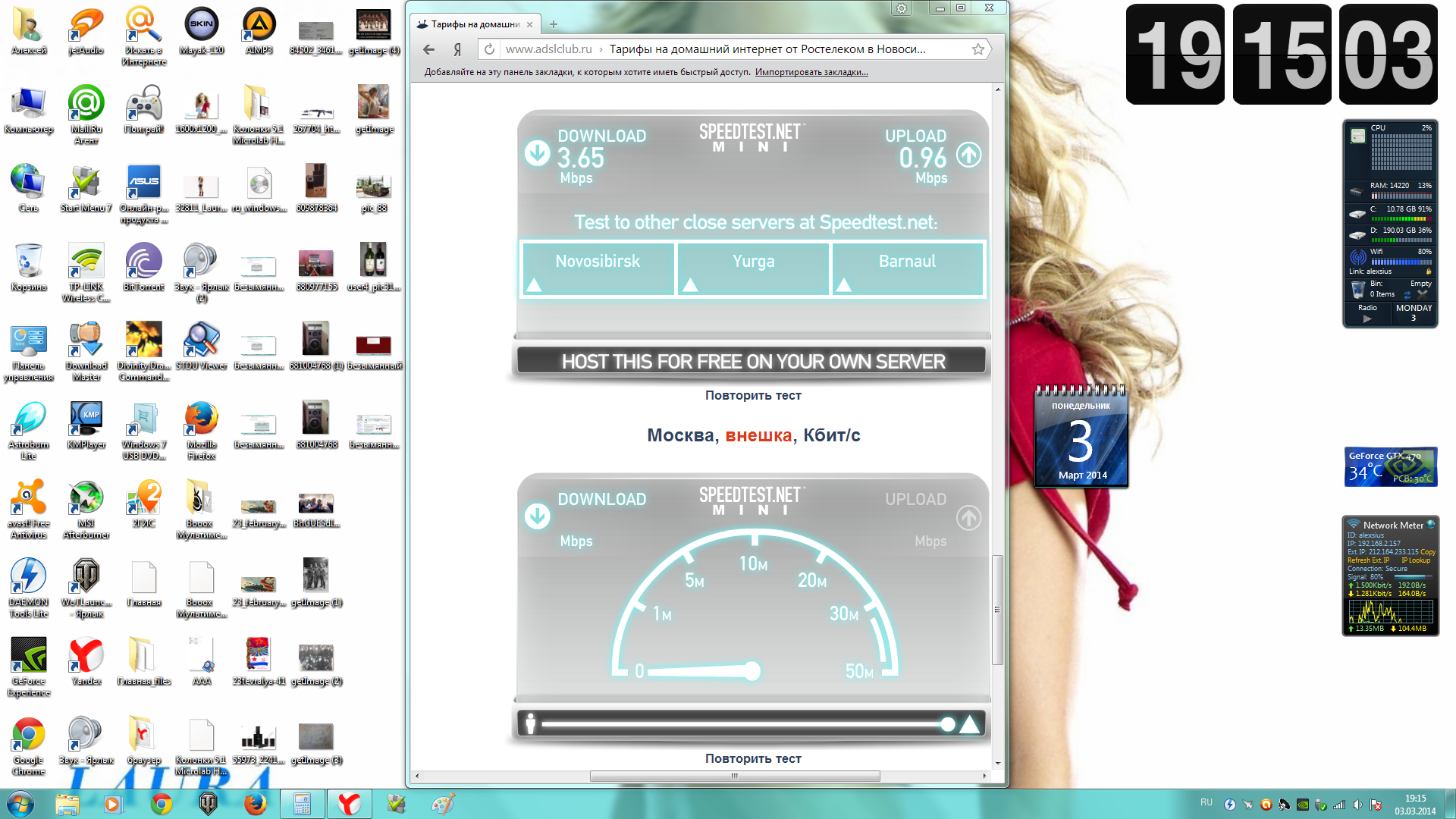
Task: Open the Firefox taskbar icon
Action: coord(256,804)
